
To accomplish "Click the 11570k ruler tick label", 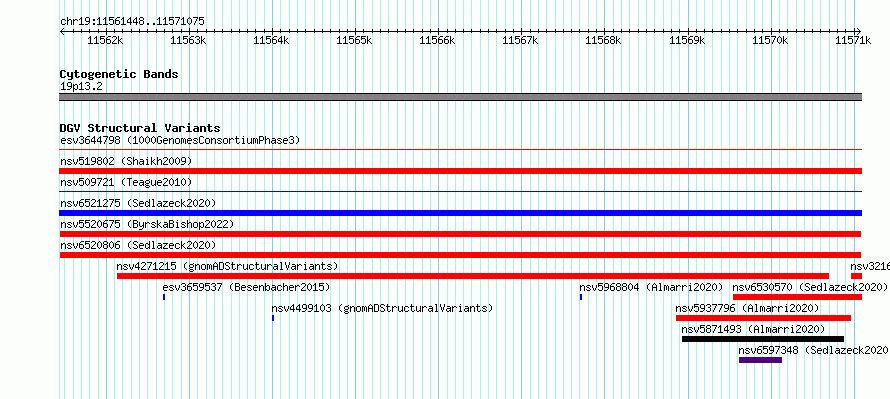I will pyautogui.click(x=770, y=40).
